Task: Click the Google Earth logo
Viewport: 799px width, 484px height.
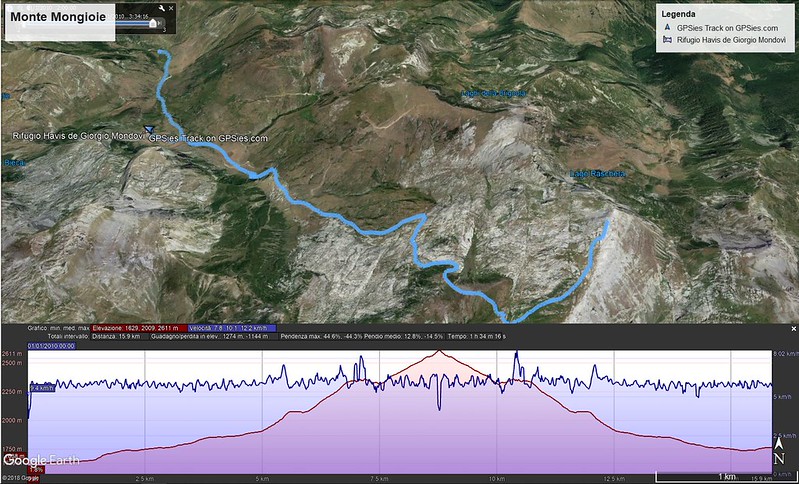Action: pos(41,461)
